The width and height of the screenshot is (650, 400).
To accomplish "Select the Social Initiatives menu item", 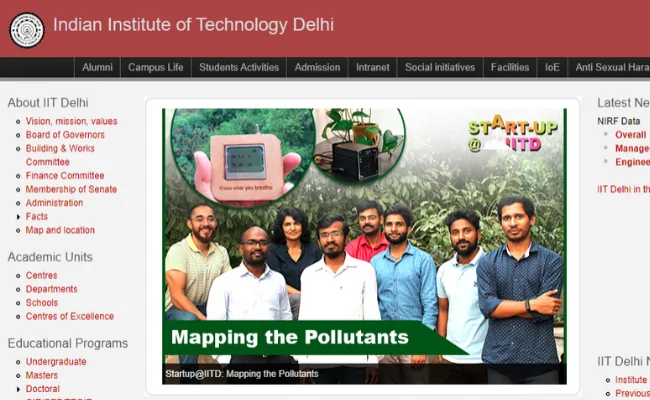I will [x=440, y=68].
